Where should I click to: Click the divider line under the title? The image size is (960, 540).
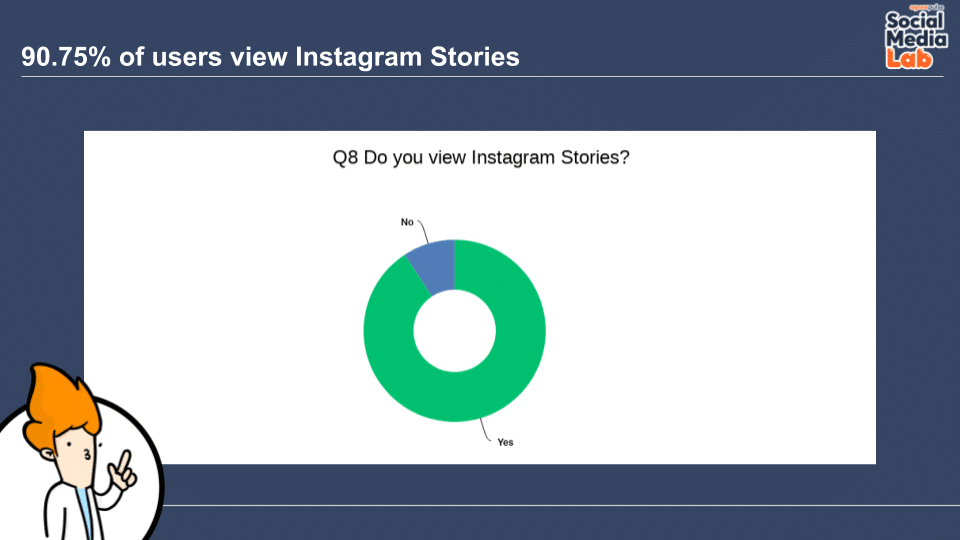point(482,77)
